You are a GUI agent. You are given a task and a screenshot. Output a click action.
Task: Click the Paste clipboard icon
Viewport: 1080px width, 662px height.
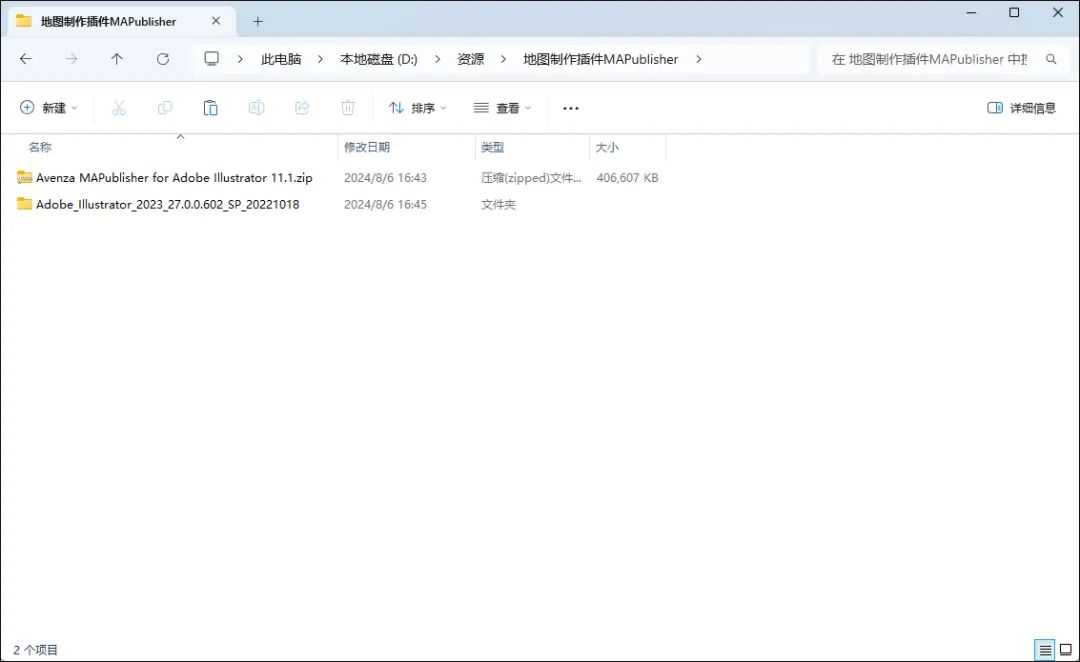click(x=210, y=107)
